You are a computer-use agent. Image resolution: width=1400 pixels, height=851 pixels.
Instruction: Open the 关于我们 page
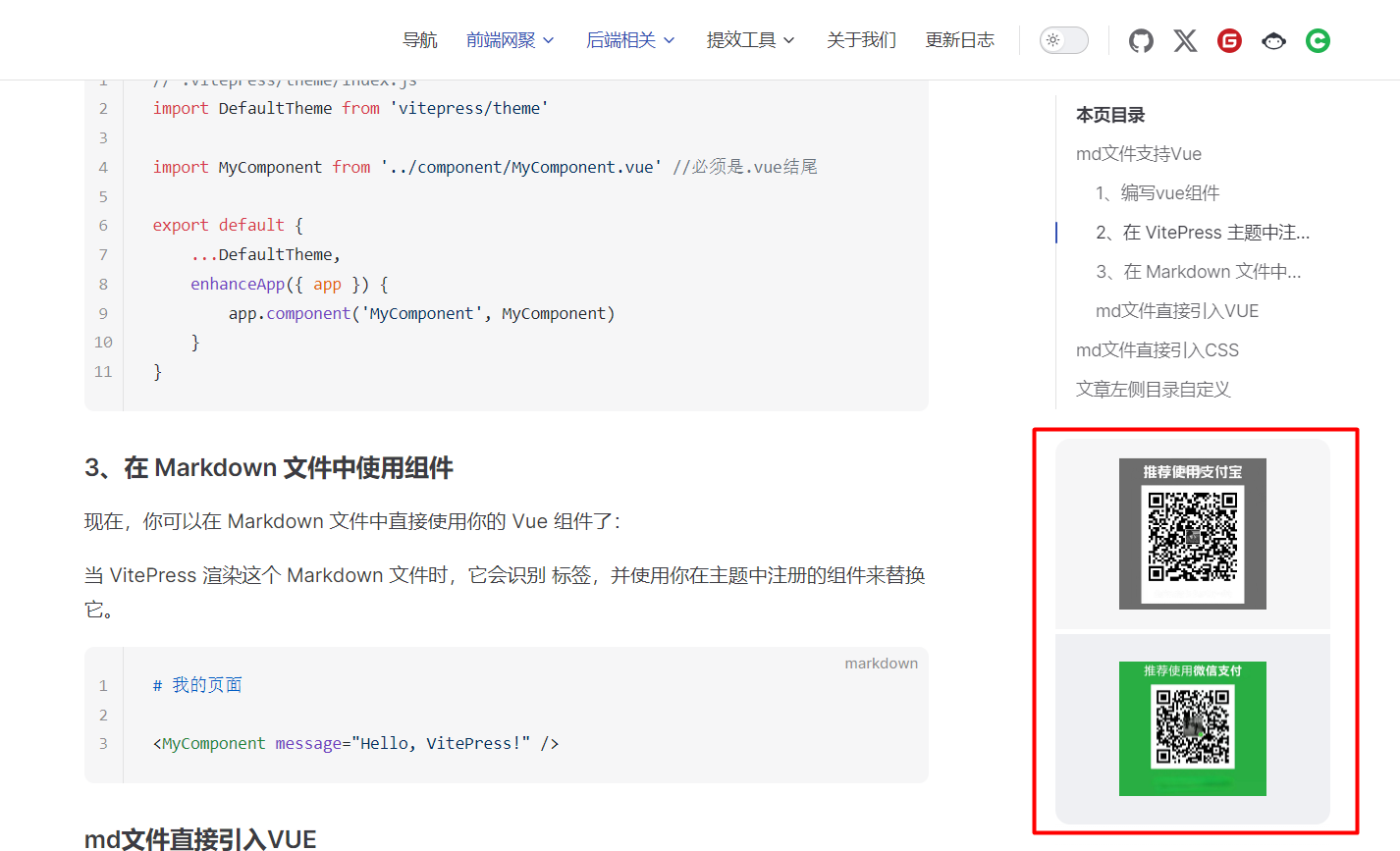[861, 40]
